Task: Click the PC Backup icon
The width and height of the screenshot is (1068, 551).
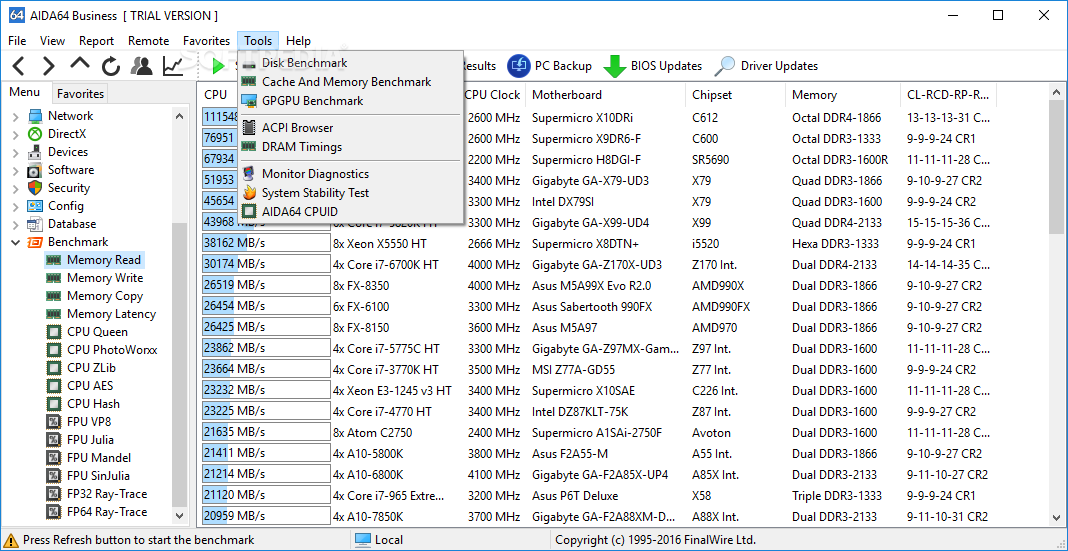Action: tap(519, 66)
